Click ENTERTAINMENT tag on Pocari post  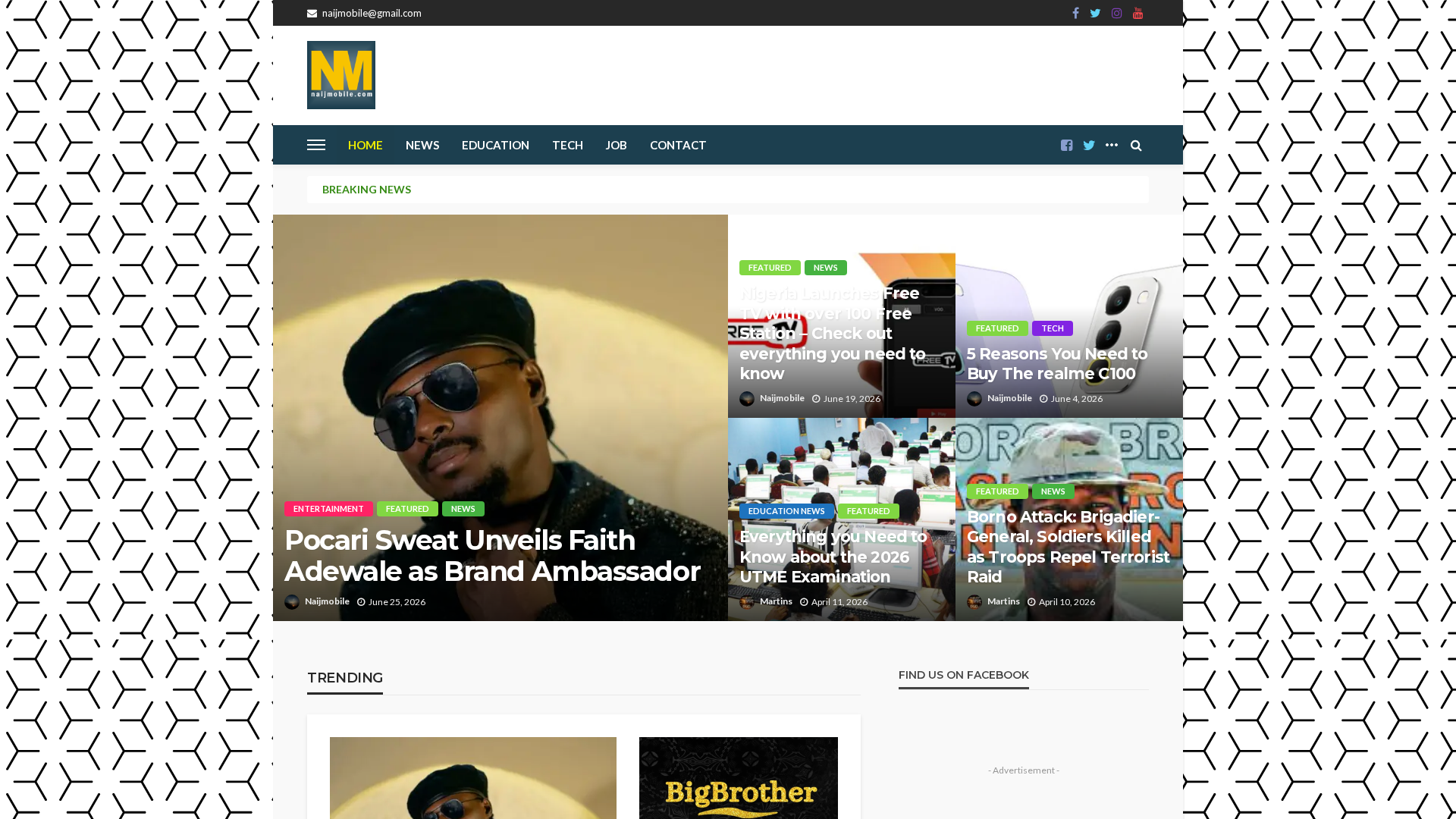(328, 509)
